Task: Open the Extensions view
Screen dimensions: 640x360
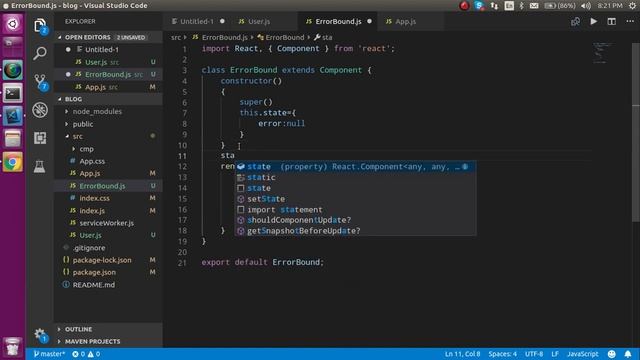Action: click(40, 138)
